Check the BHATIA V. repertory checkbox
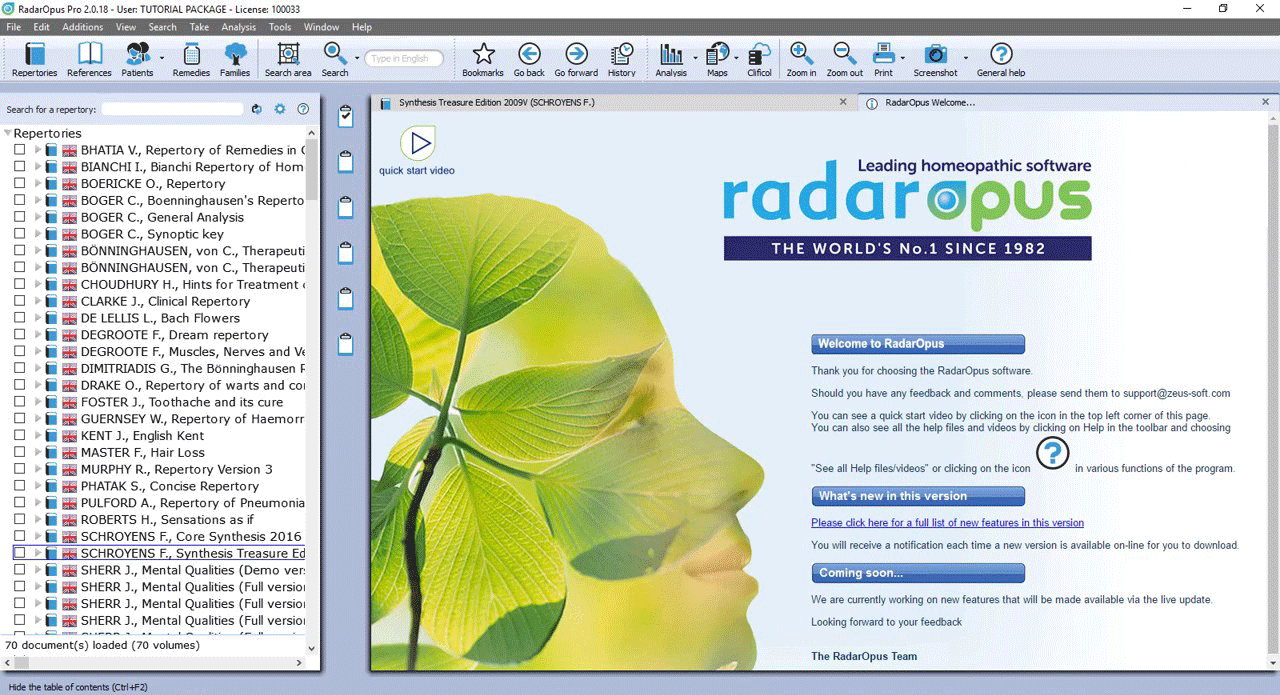The height and width of the screenshot is (695, 1280). [x=19, y=150]
